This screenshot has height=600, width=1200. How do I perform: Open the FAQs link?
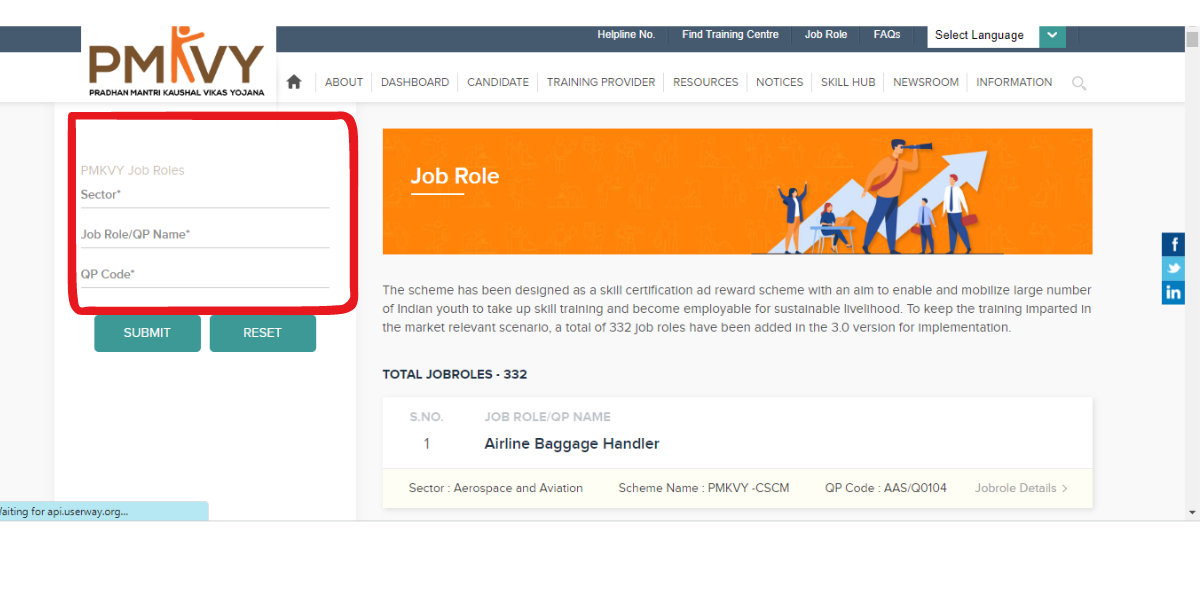[x=886, y=35]
